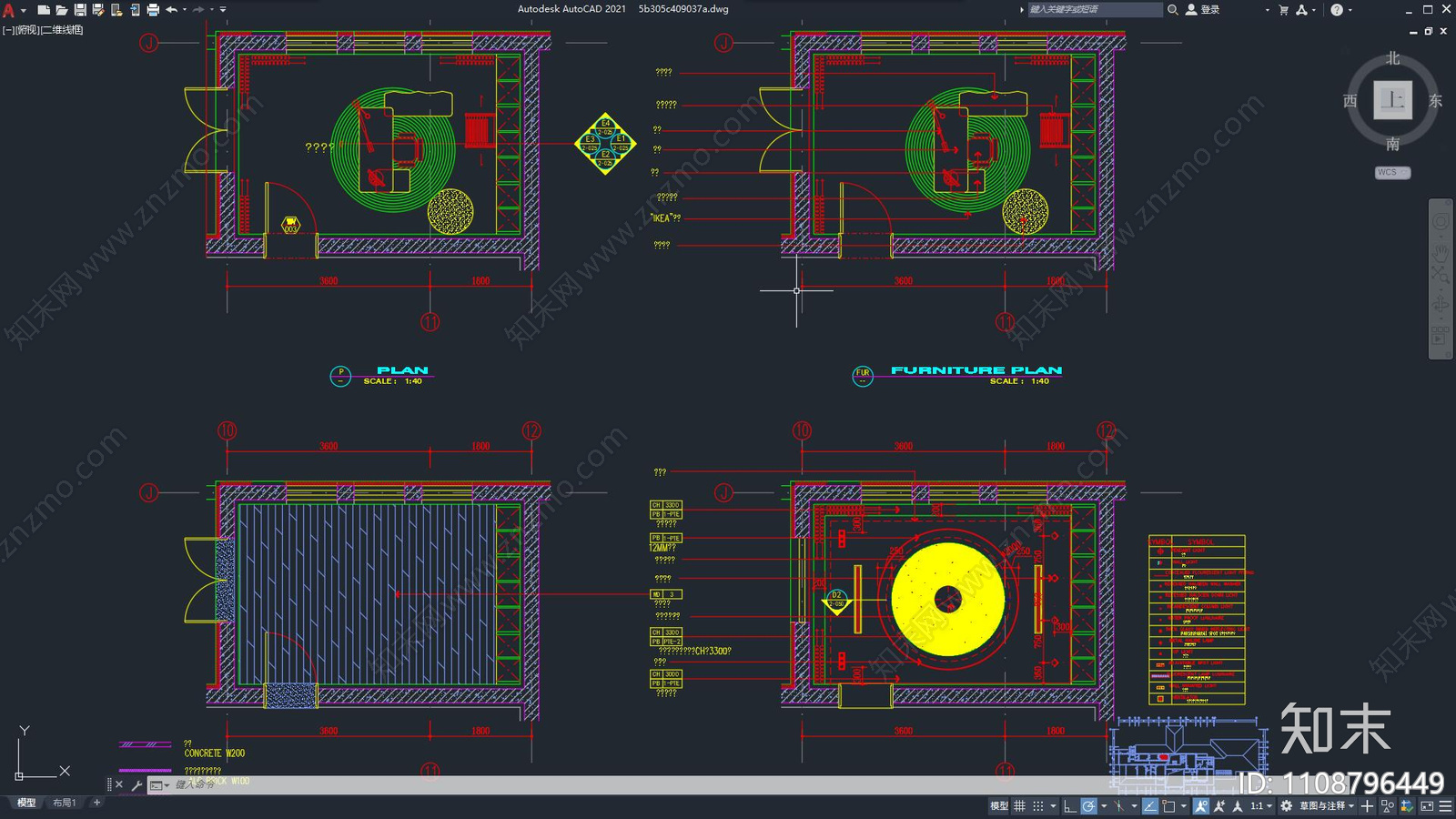Viewport: 1456px width, 819px height.
Task: Expand the sign-in dropdown arrow
Action: point(1268,10)
